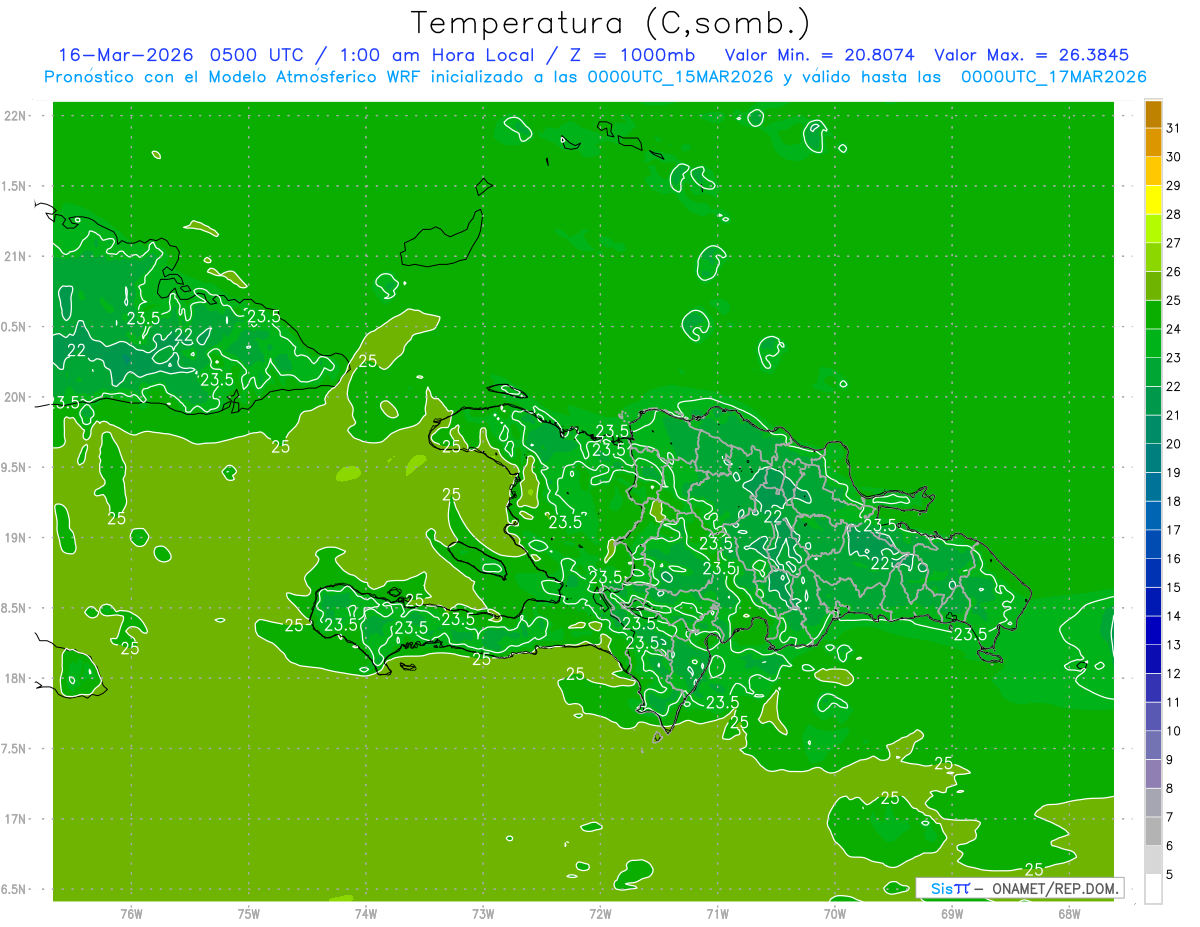Click the "68W" longitude axis label
This screenshot has width=1200, height=927.
(1069, 913)
